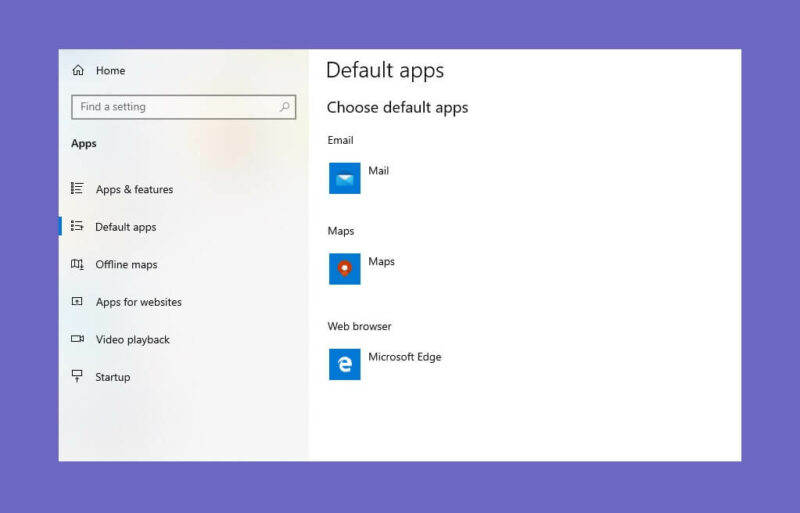800x513 pixels.
Task: Click the Apps for websites icon
Action: [77, 301]
